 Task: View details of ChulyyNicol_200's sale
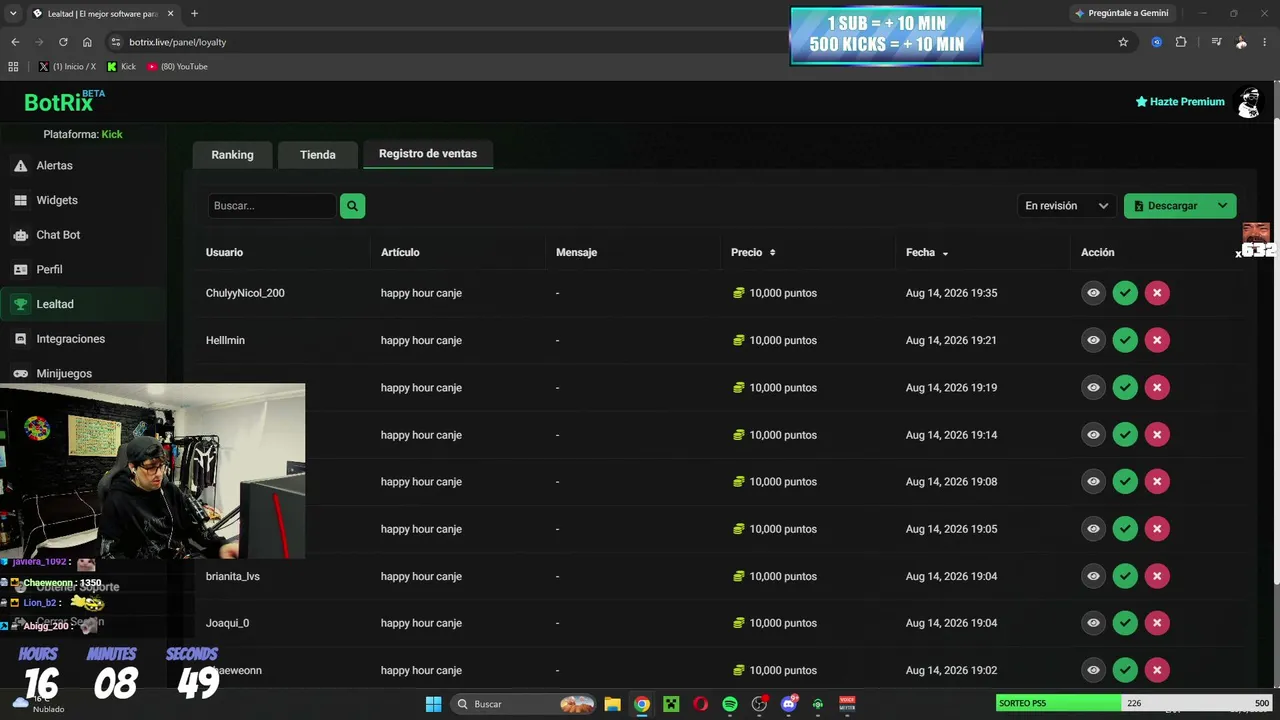click(1093, 293)
